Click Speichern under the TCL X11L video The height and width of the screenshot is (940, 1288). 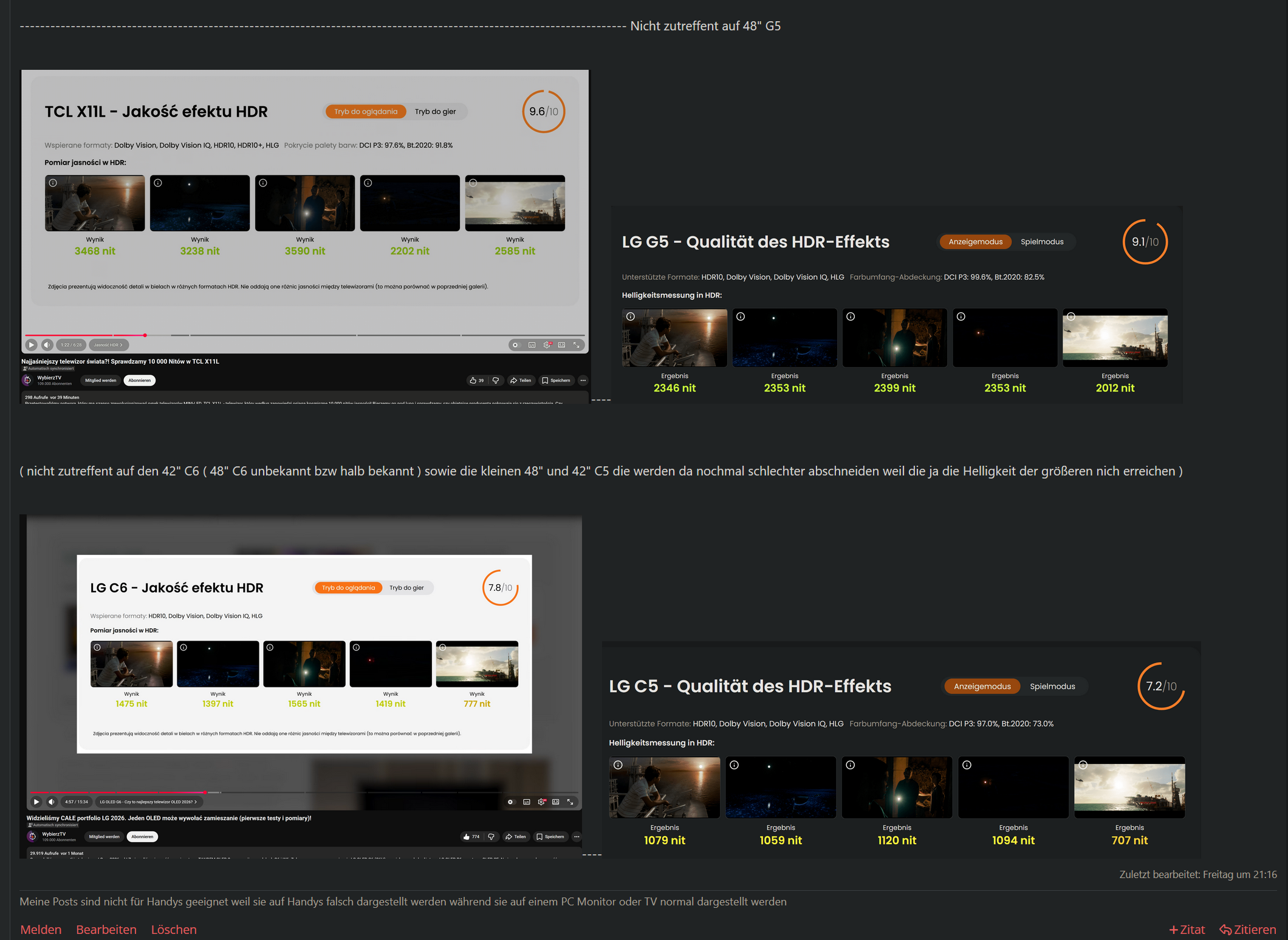pos(556,381)
